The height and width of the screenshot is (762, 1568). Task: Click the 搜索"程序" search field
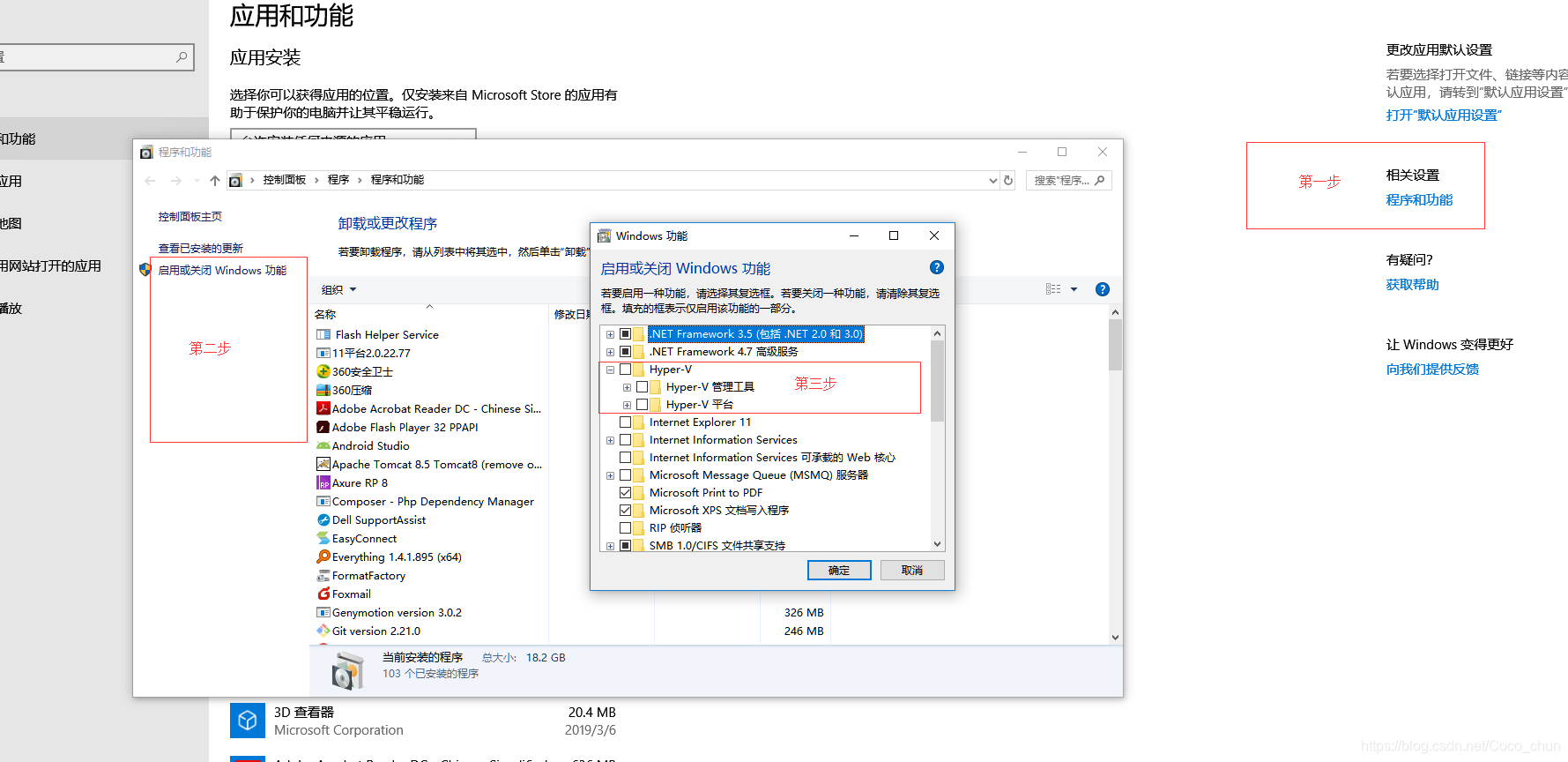click(x=1069, y=180)
